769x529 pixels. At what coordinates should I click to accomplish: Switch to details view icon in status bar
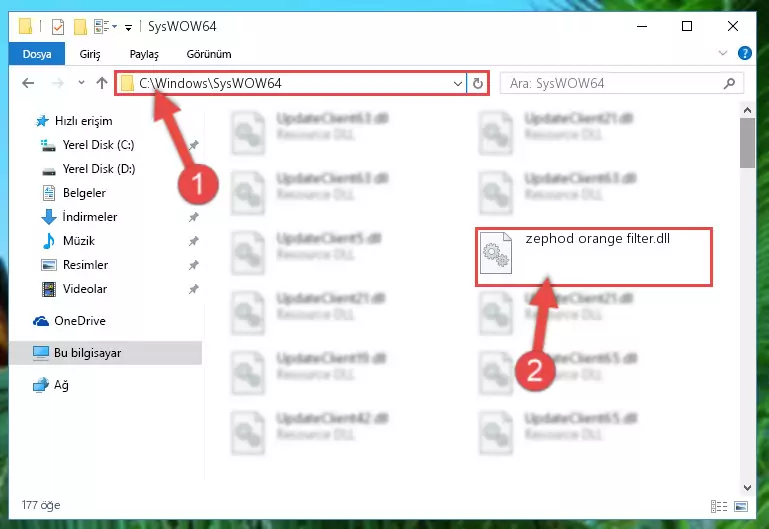(718, 506)
